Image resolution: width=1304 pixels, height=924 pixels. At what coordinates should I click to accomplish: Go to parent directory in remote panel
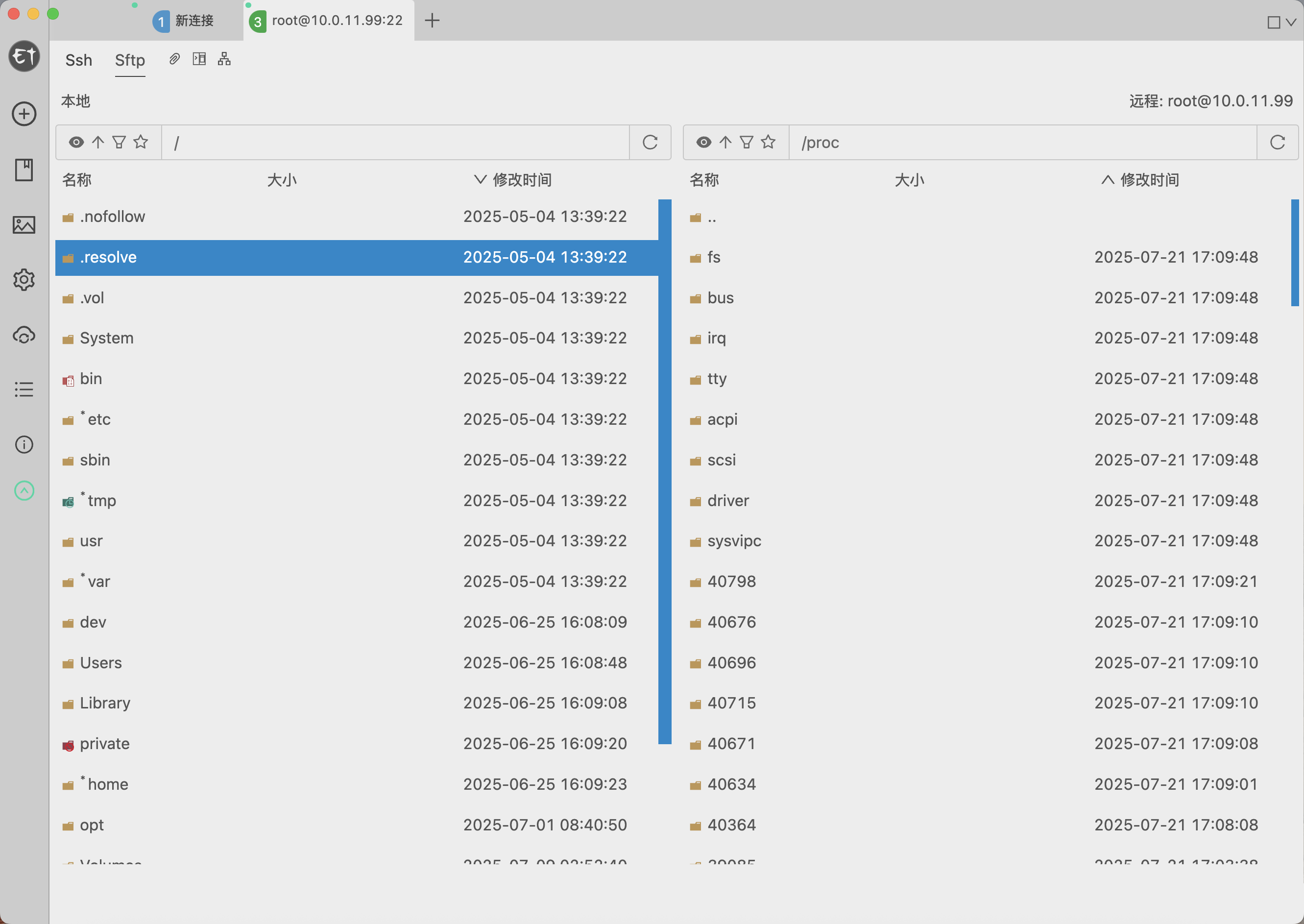click(725, 142)
